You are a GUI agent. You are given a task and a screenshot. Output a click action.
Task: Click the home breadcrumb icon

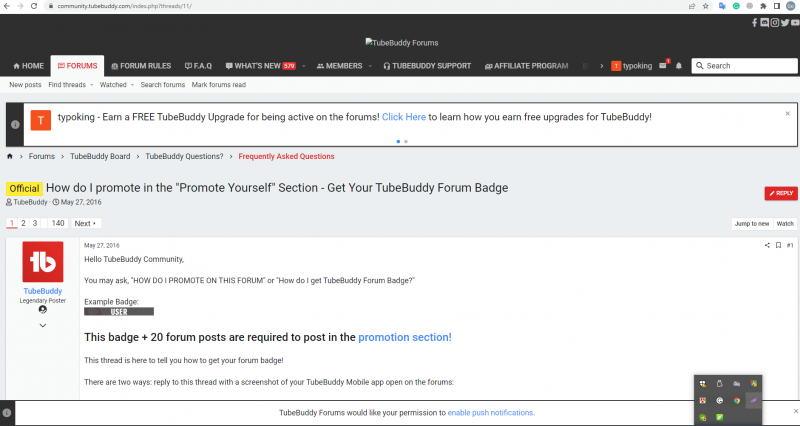10,156
